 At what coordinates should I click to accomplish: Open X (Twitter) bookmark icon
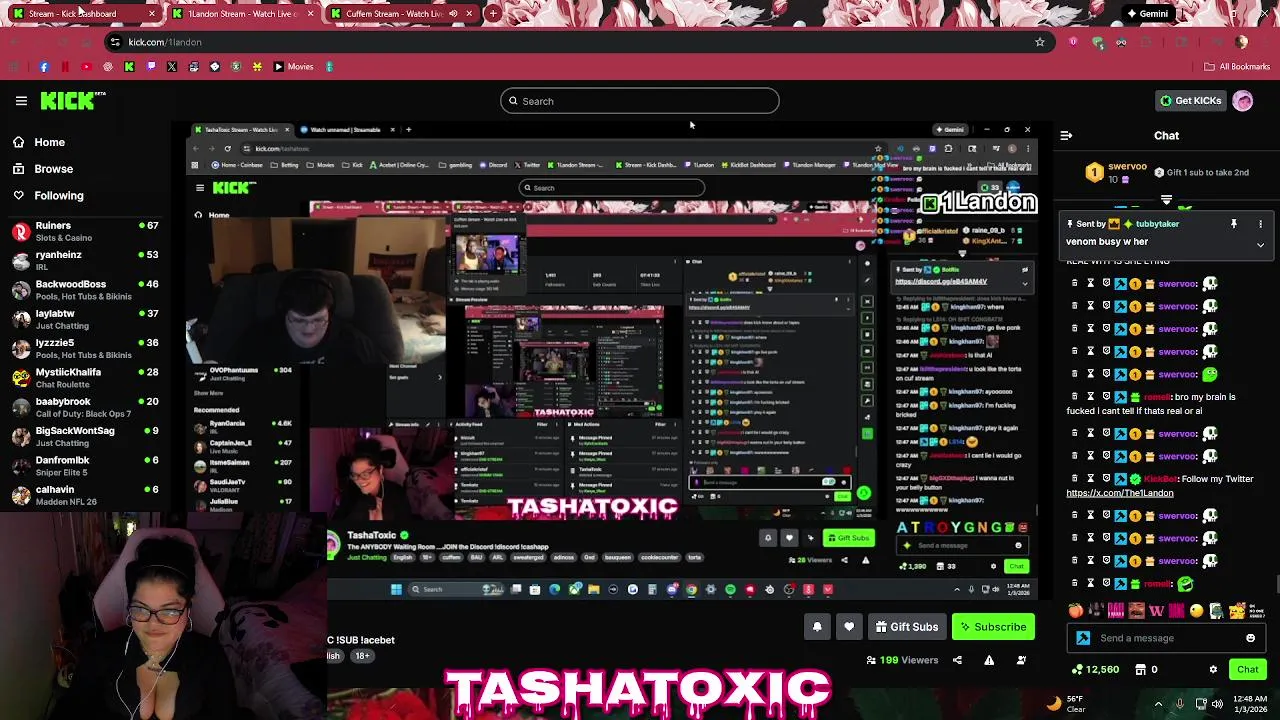172,67
